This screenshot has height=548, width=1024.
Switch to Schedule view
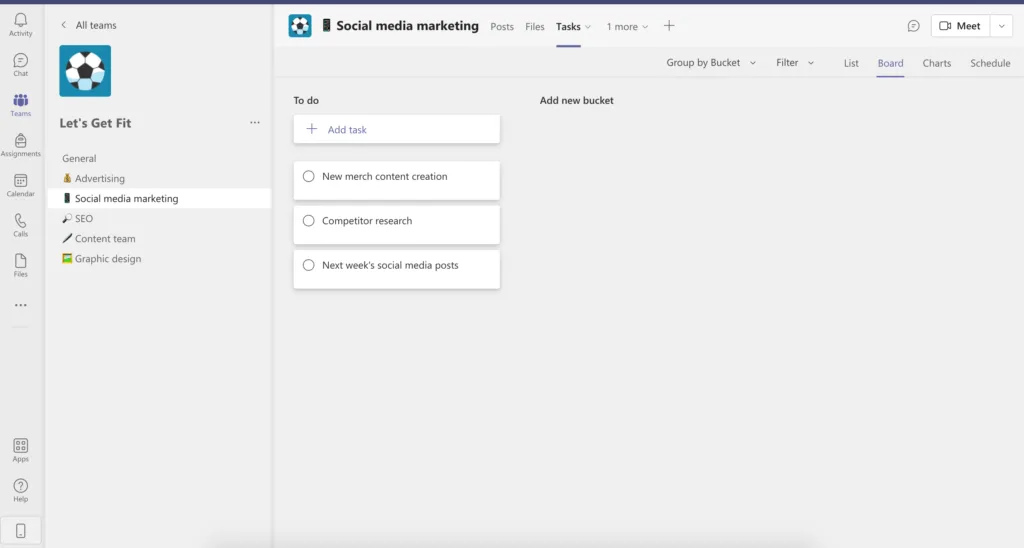[990, 63]
